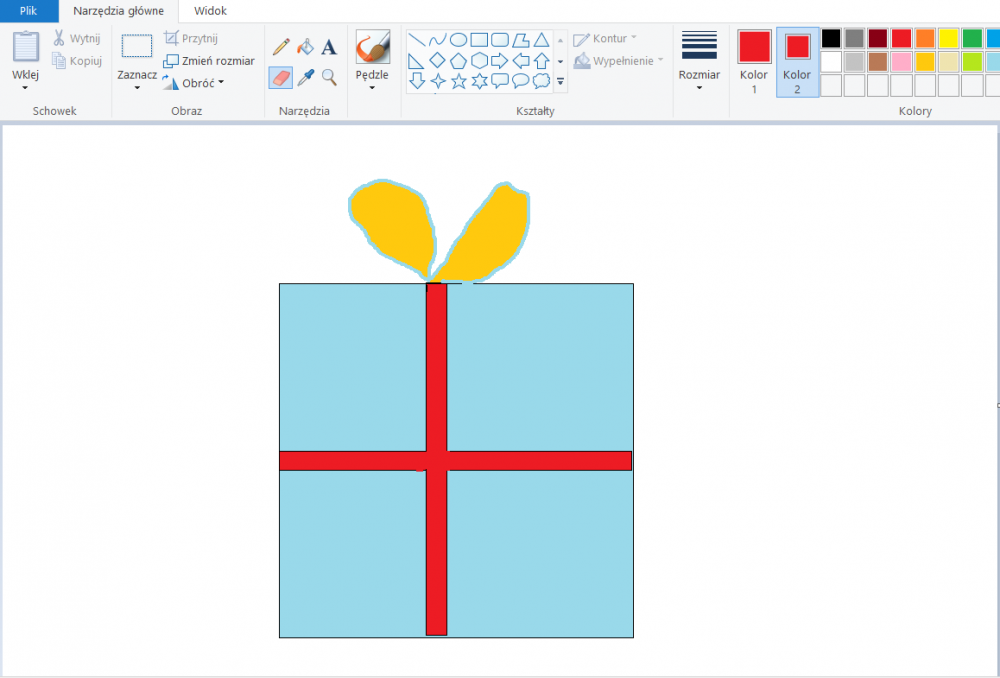Choose the Oval shape
This screenshot has height=678, width=1000.
tap(459, 40)
